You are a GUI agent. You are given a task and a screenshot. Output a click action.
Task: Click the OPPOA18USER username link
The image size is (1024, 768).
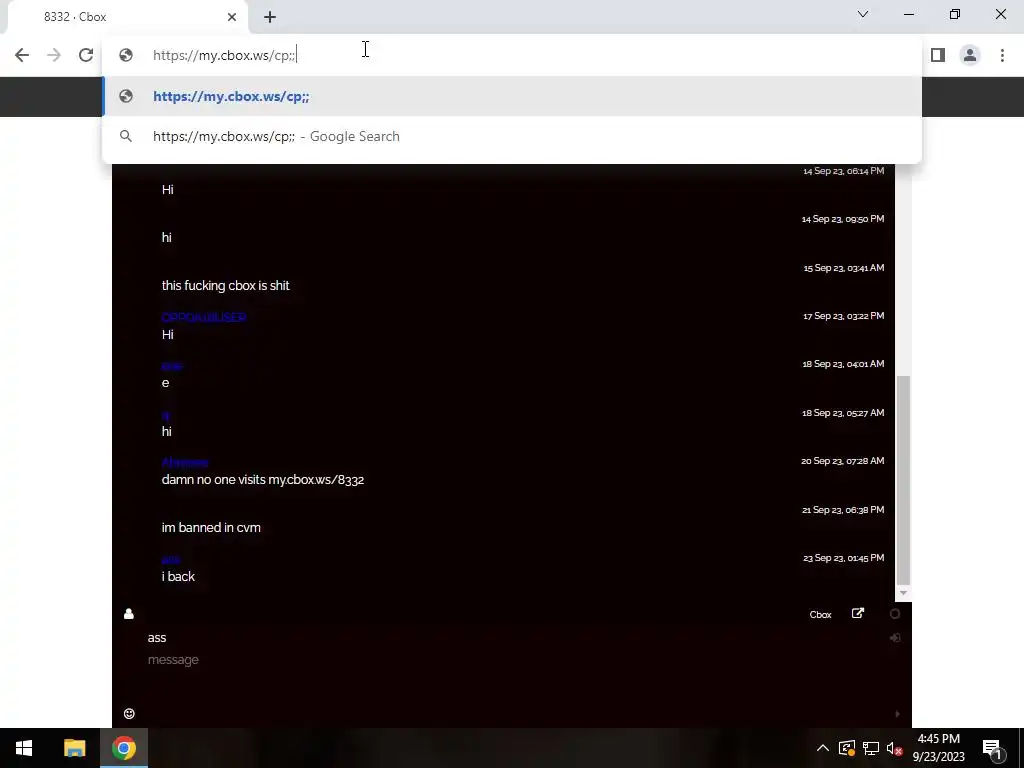pos(204,317)
